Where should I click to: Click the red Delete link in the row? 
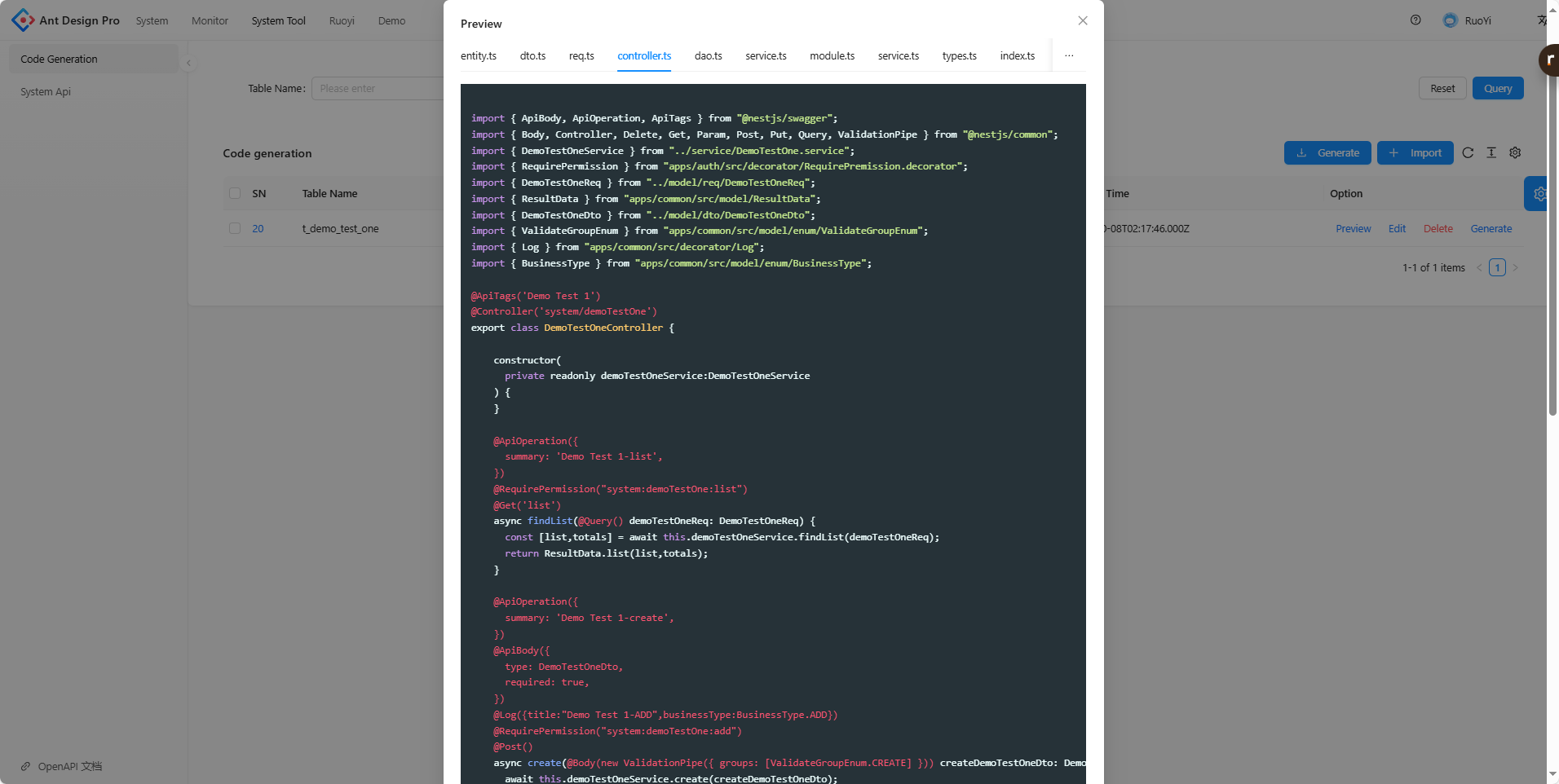coord(1438,229)
